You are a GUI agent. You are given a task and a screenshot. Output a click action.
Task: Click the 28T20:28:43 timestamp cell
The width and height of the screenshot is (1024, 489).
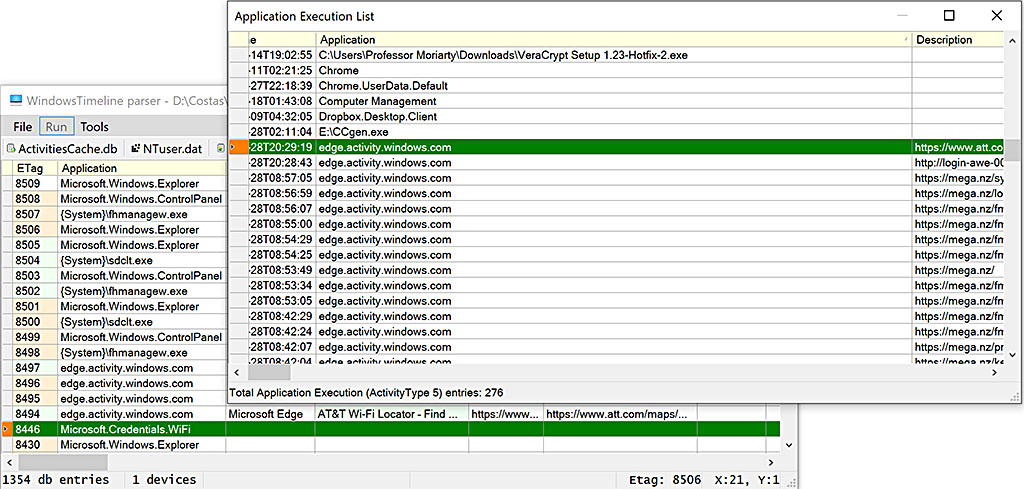click(282, 163)
